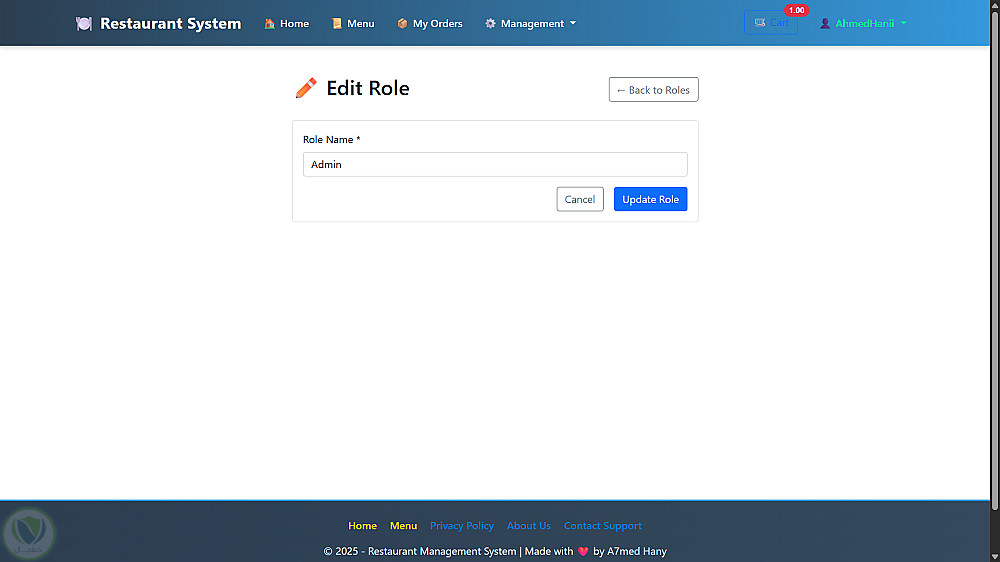Click the Restaurant System plate logo icon
This screenshot has width=1000, height=562.
(84, 24)
